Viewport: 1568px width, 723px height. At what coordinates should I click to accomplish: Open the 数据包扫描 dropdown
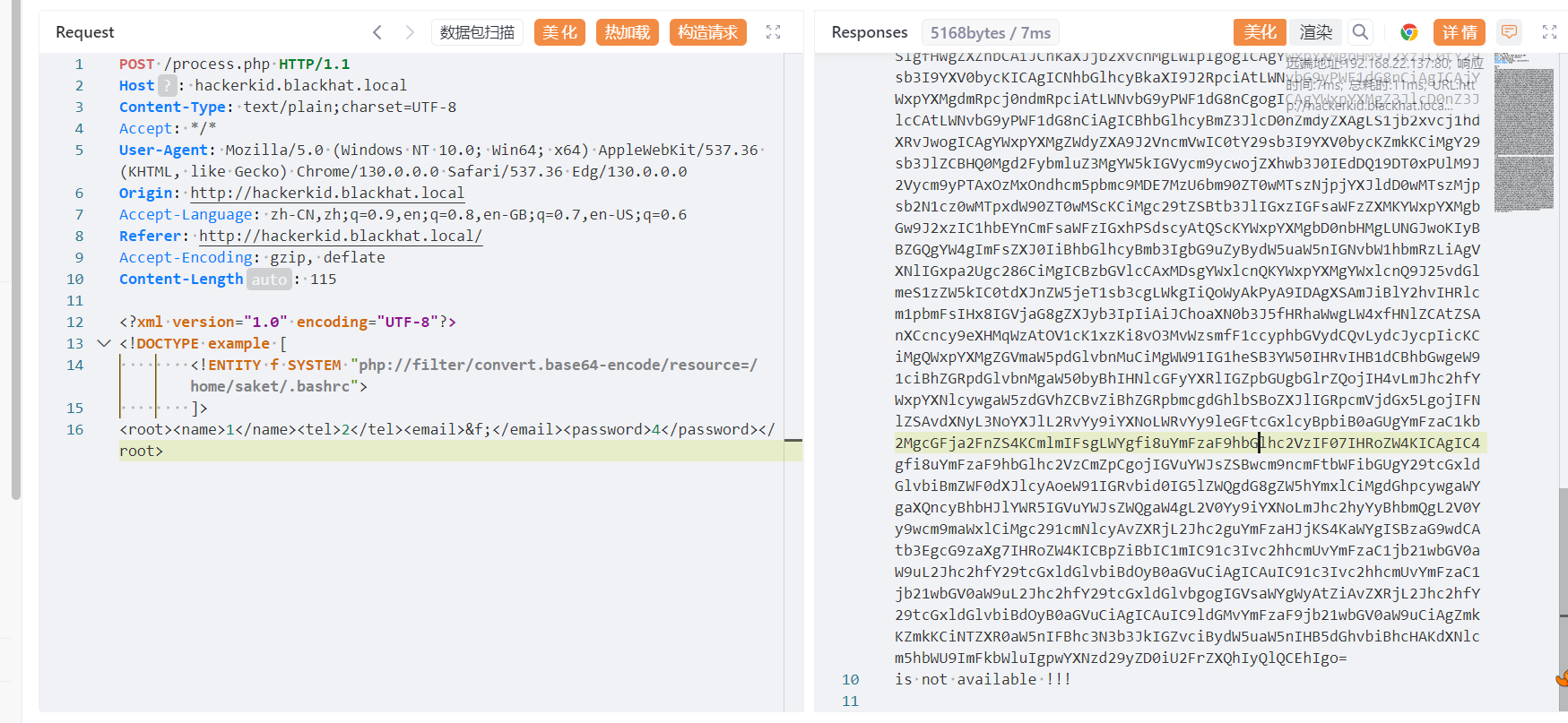tap(477, 32)
